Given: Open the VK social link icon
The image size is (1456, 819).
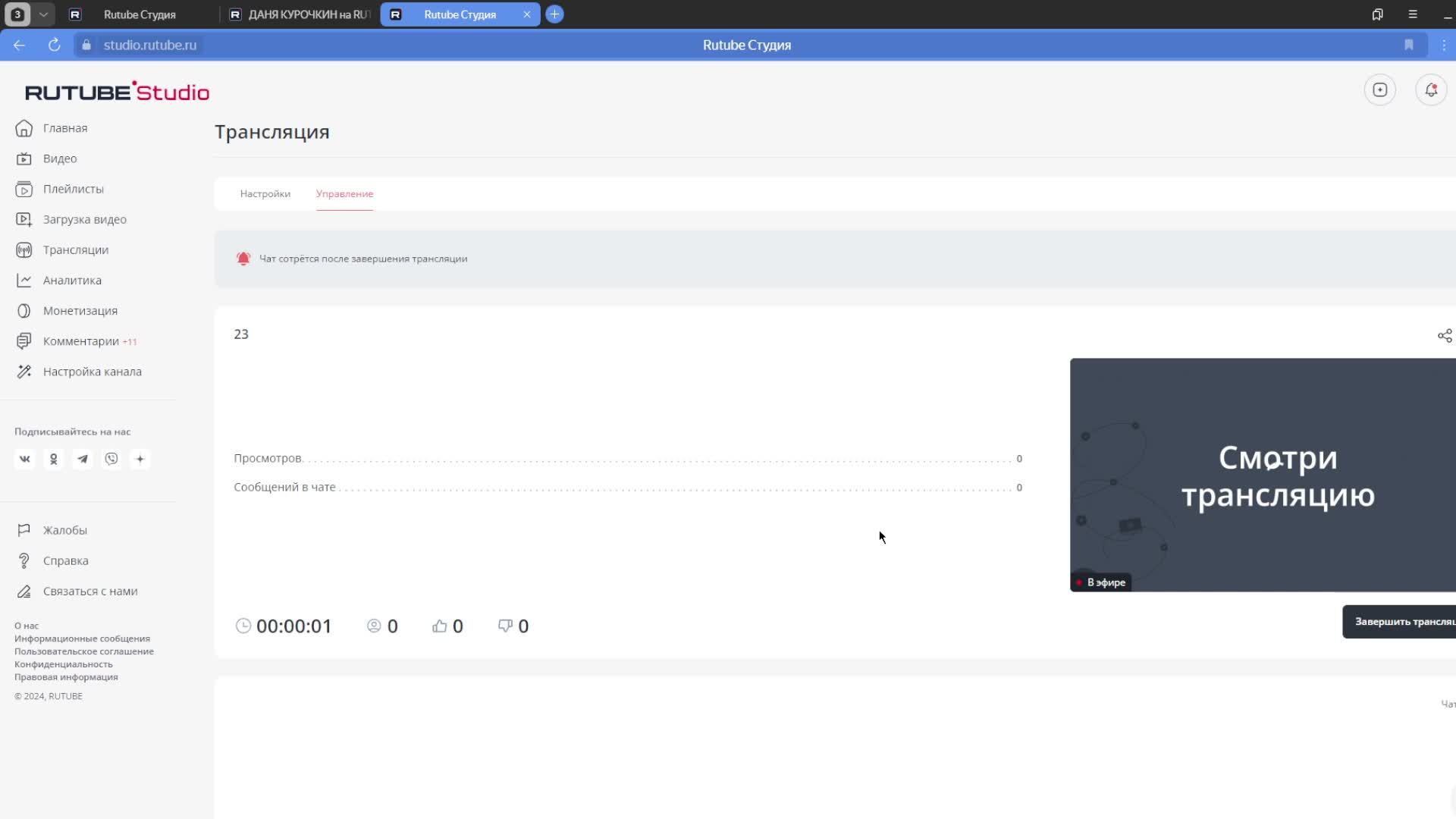Looking at the screenshot, I should tap(25, 459).
